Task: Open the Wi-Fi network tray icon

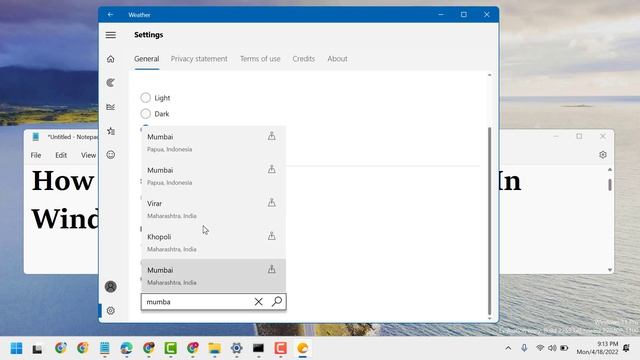Action: [540, 348]
